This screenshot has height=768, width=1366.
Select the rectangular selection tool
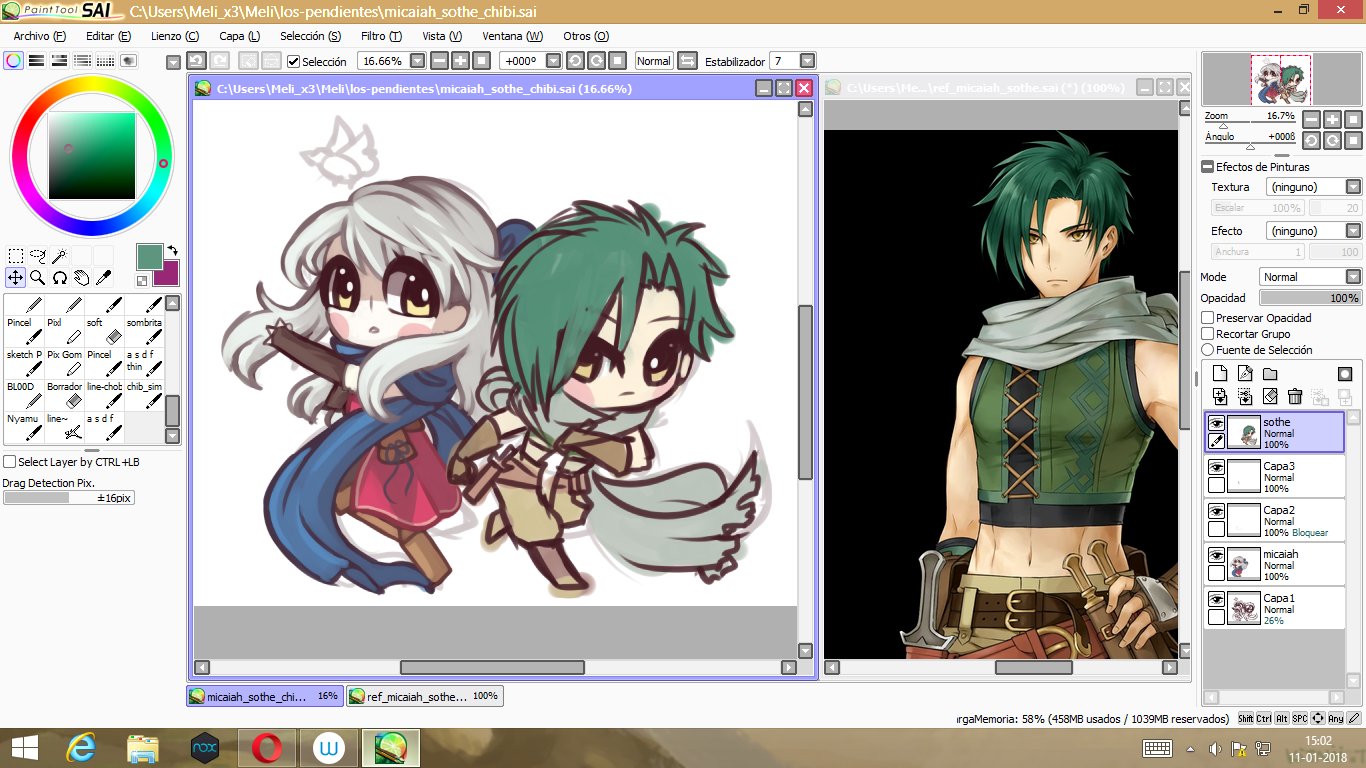16,256
